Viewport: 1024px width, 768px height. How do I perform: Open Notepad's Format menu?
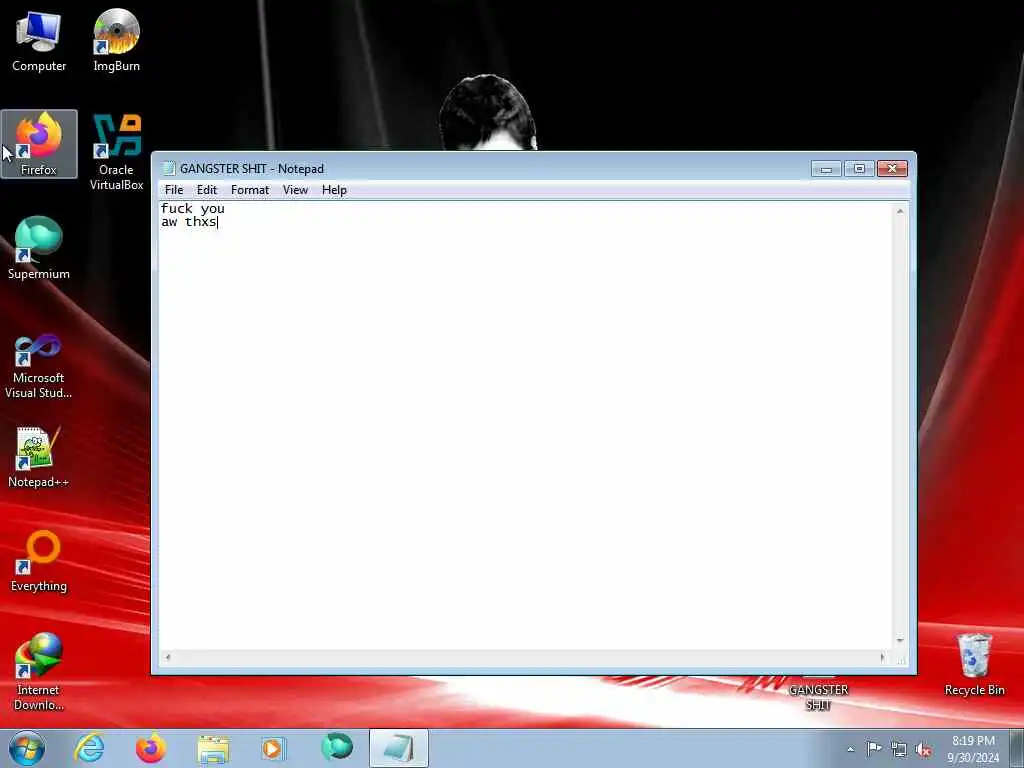[x=250, y=190]
